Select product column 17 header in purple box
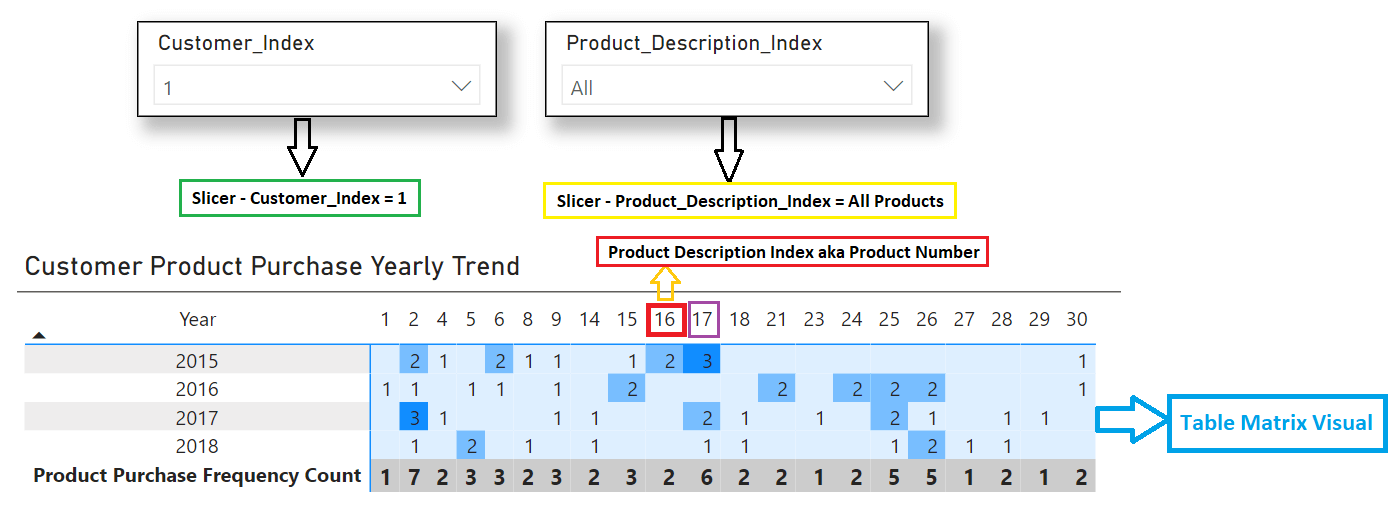Image resolution: width=1395 pixels, height=507 pixels. (703, 320)
